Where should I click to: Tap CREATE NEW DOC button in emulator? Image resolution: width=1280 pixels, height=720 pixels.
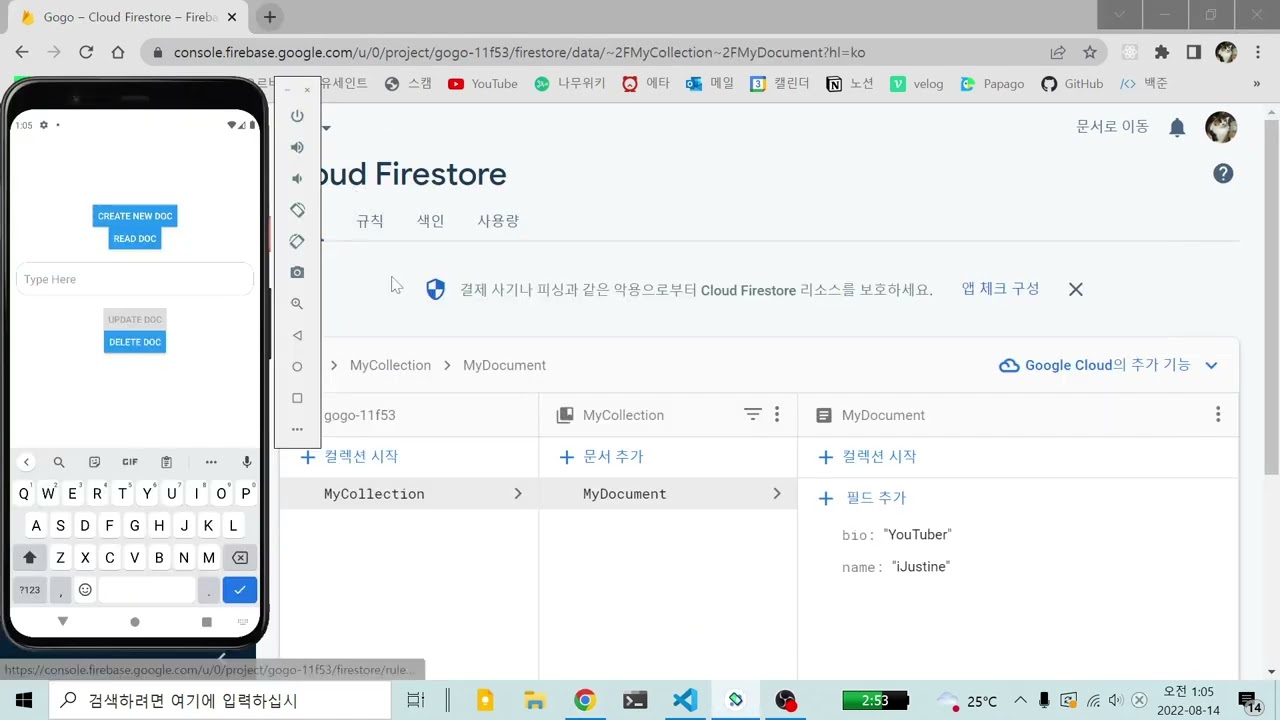point(135,216)
